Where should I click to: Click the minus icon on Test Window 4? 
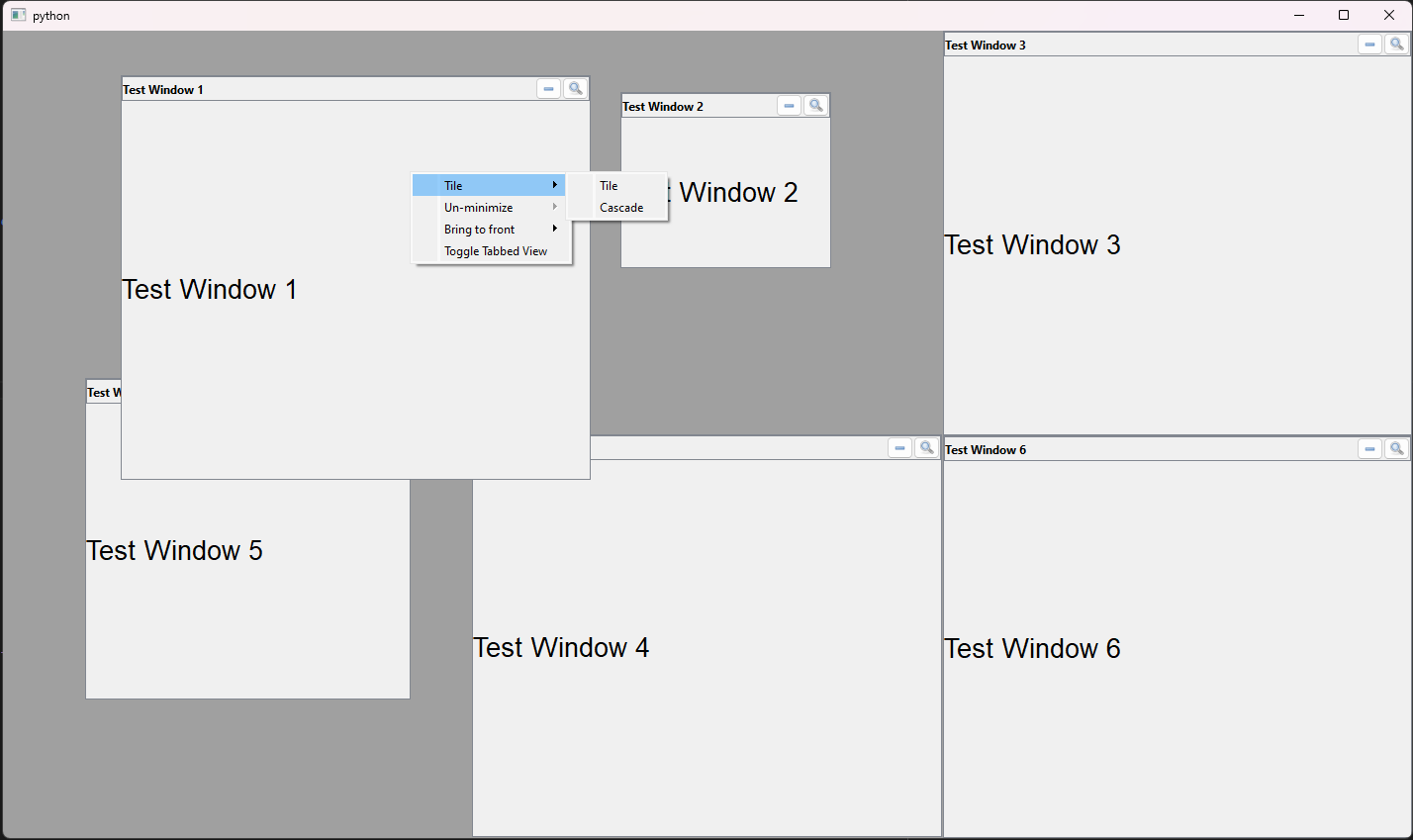[899, 448]
